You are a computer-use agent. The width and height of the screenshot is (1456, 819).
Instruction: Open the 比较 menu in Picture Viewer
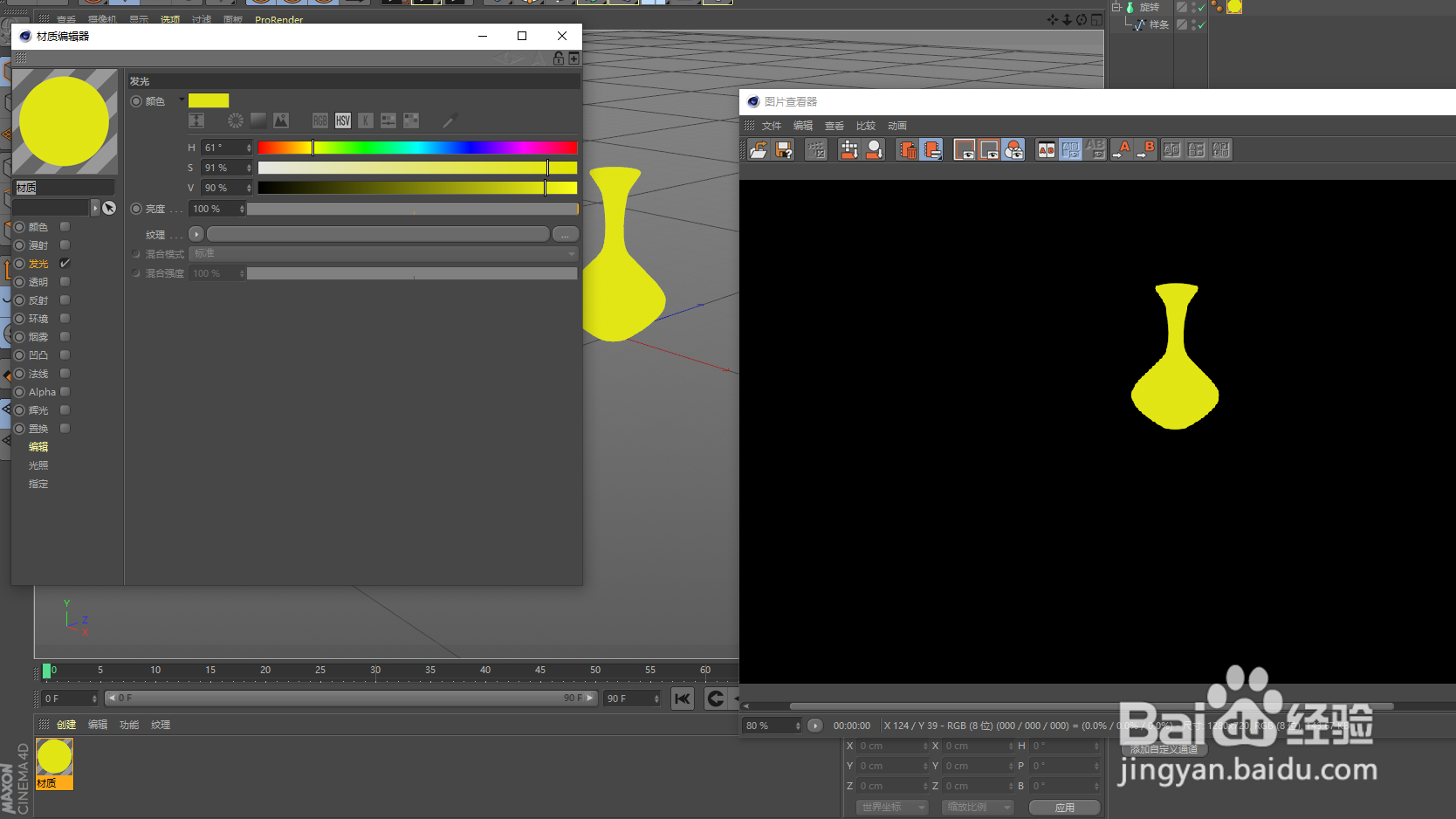(865, 125)
